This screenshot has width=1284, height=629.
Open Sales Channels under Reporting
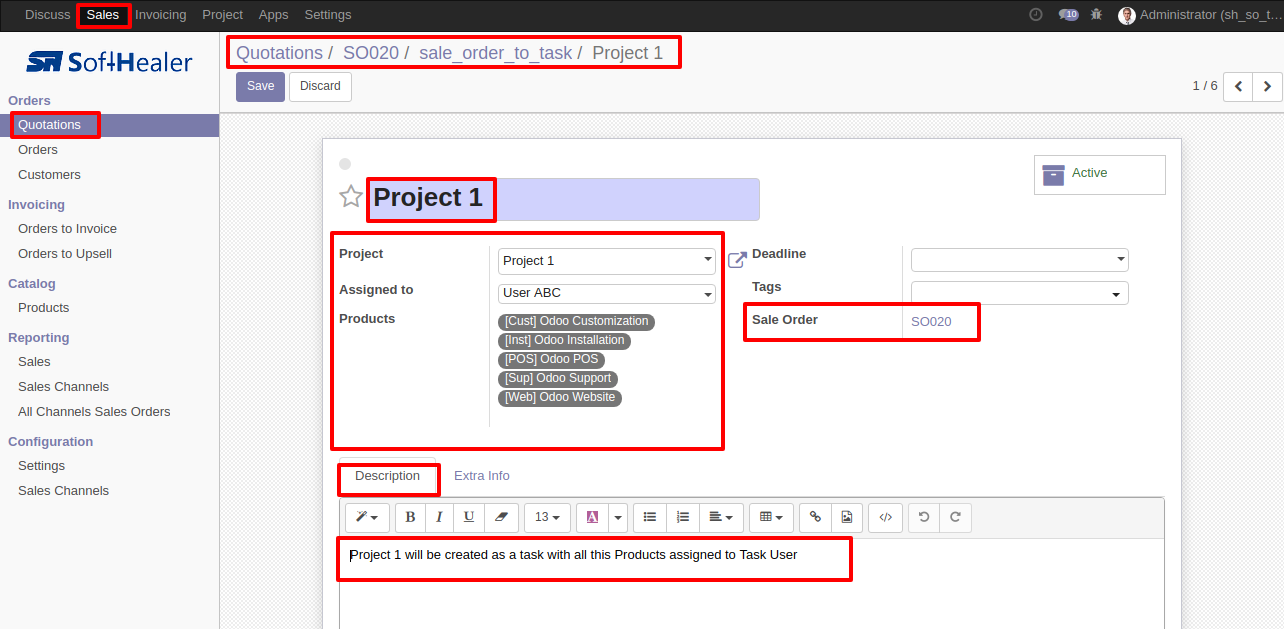(63, 387)
